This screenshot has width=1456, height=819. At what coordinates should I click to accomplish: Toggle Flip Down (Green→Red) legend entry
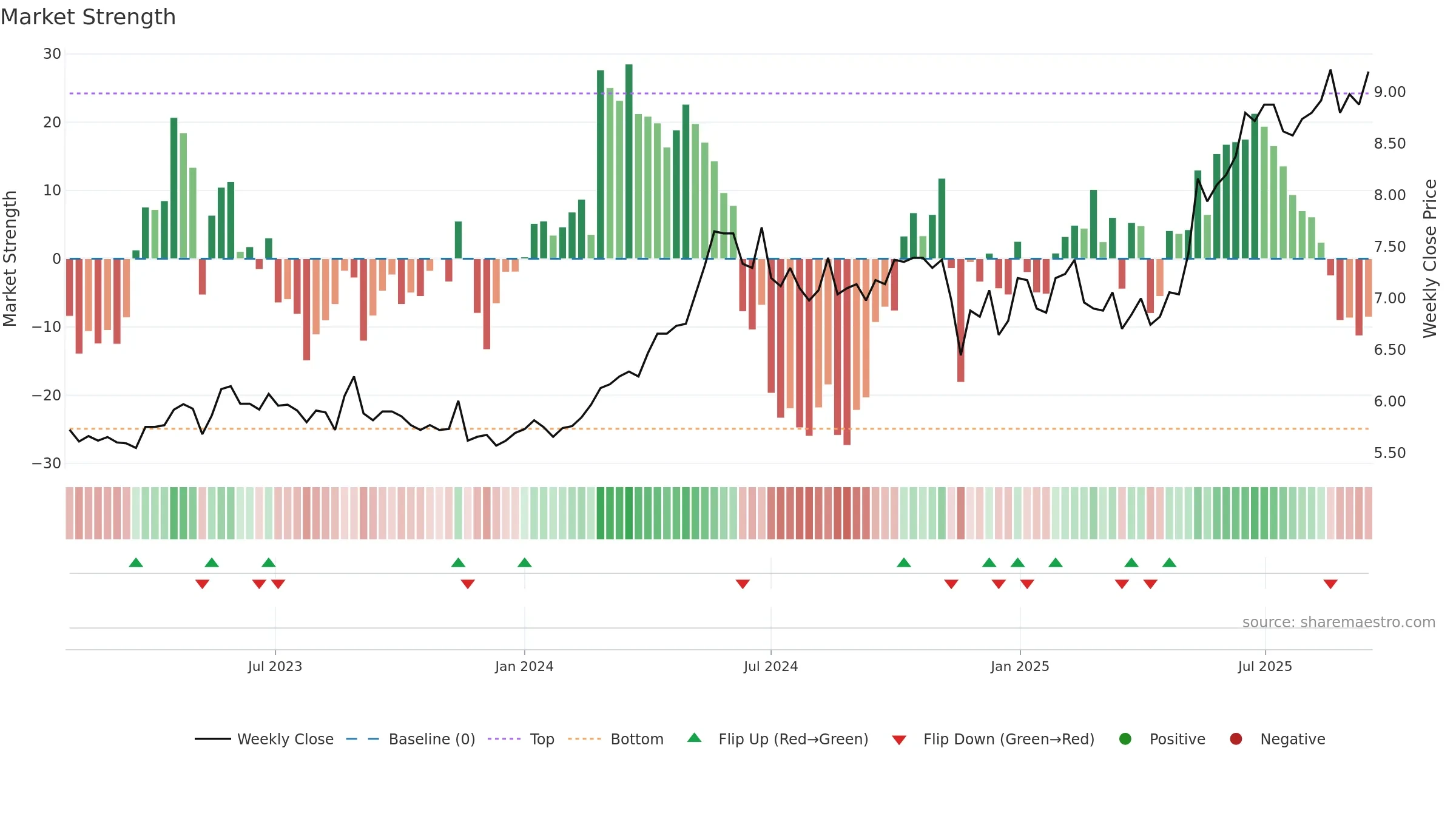993,739
